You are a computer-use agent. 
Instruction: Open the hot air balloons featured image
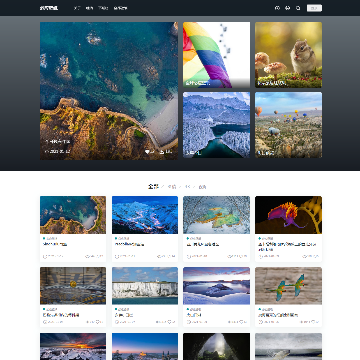[x=288, y=125]
